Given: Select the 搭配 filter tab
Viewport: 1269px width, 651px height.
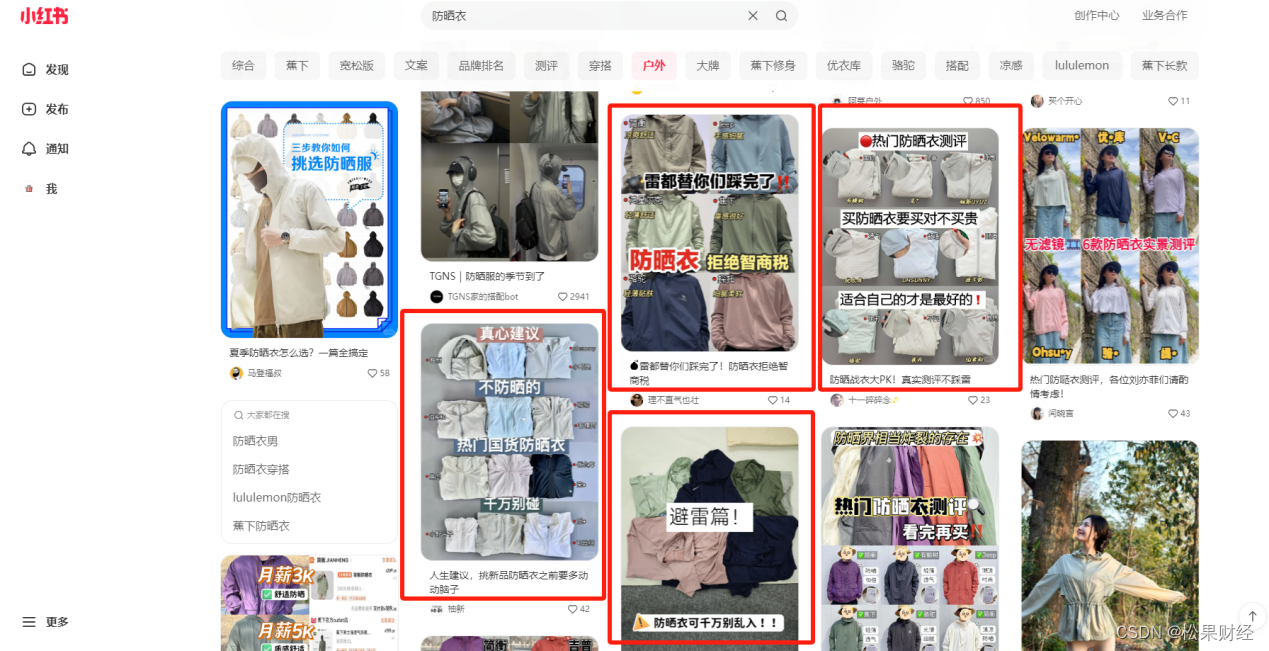Looking at the screenshot, I should (957, 66).
